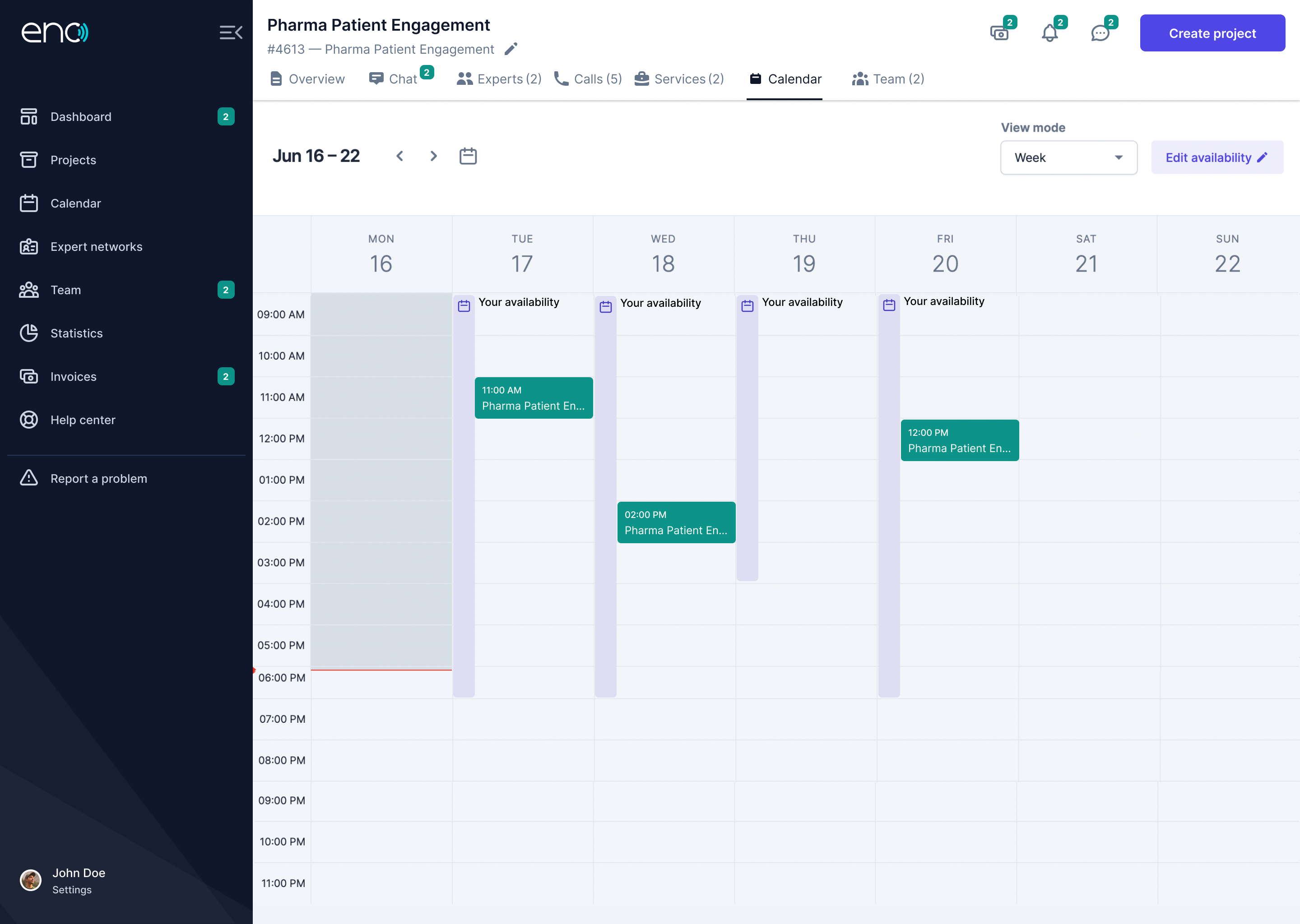Click the Edit availability button
1300x924 pixels.
pos(1216,157)
